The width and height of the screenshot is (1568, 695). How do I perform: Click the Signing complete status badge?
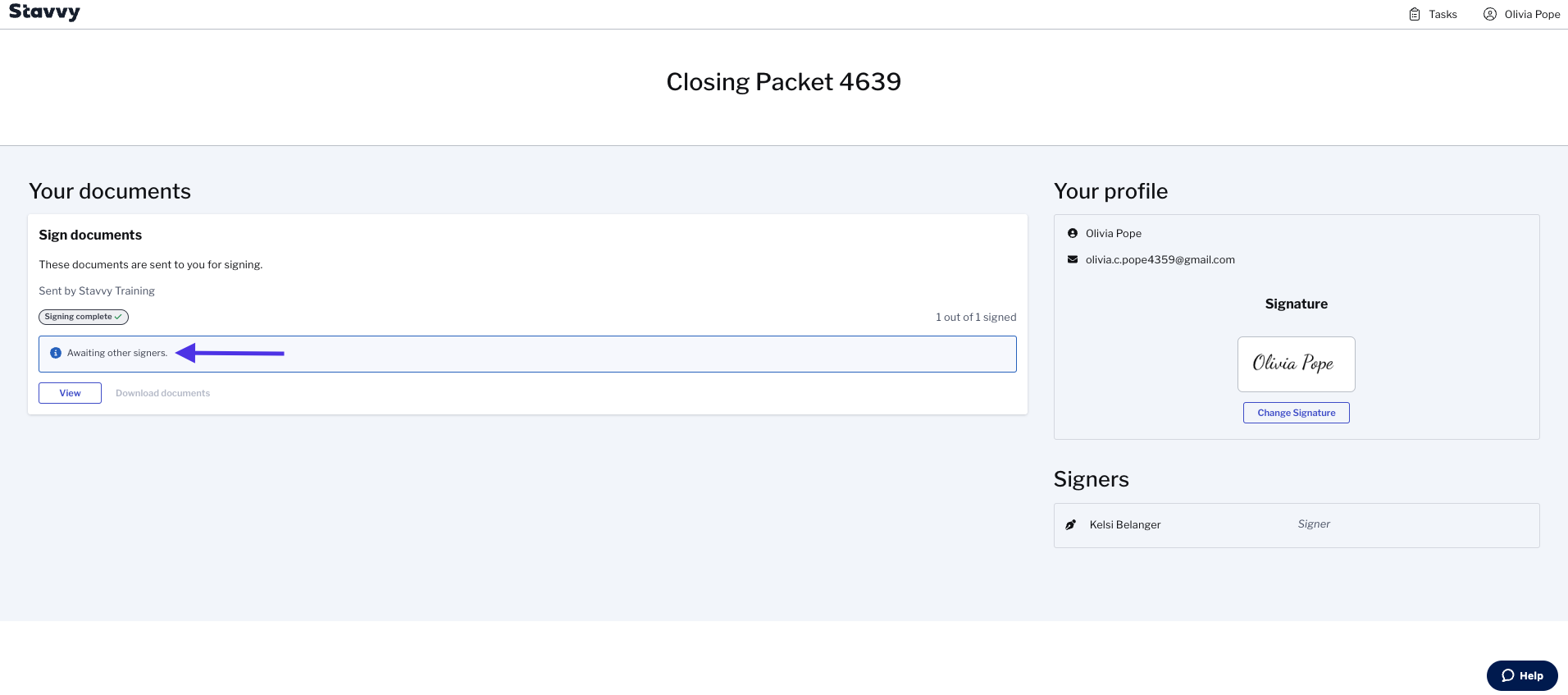(x=84, y=317)
